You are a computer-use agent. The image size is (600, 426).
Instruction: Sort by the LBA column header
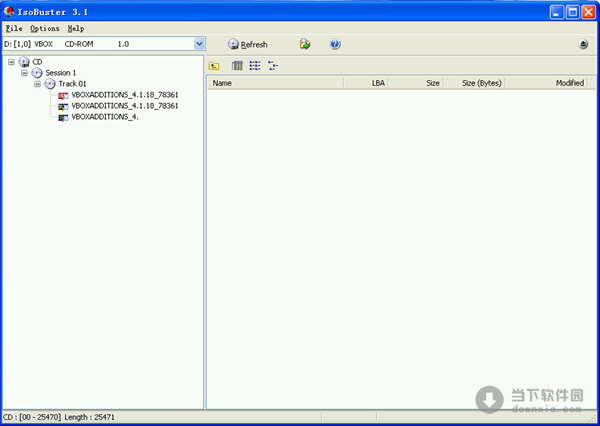click(x=366, y=83)
